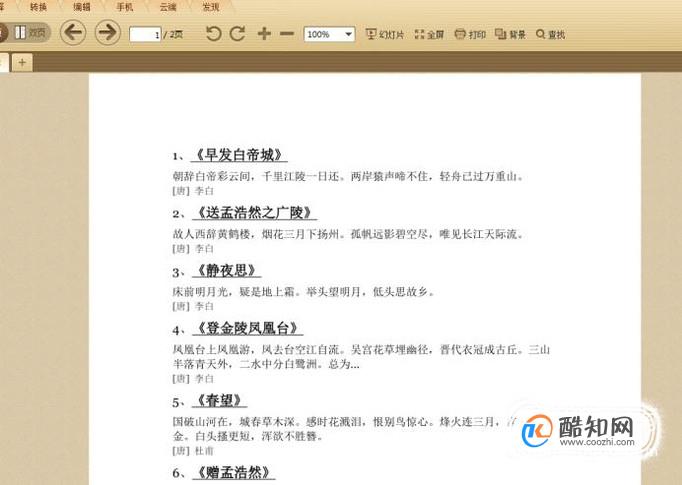Viewport: 682px width, 485px height.
Task: Rotate the page clockwise
Action: [237, 33]
